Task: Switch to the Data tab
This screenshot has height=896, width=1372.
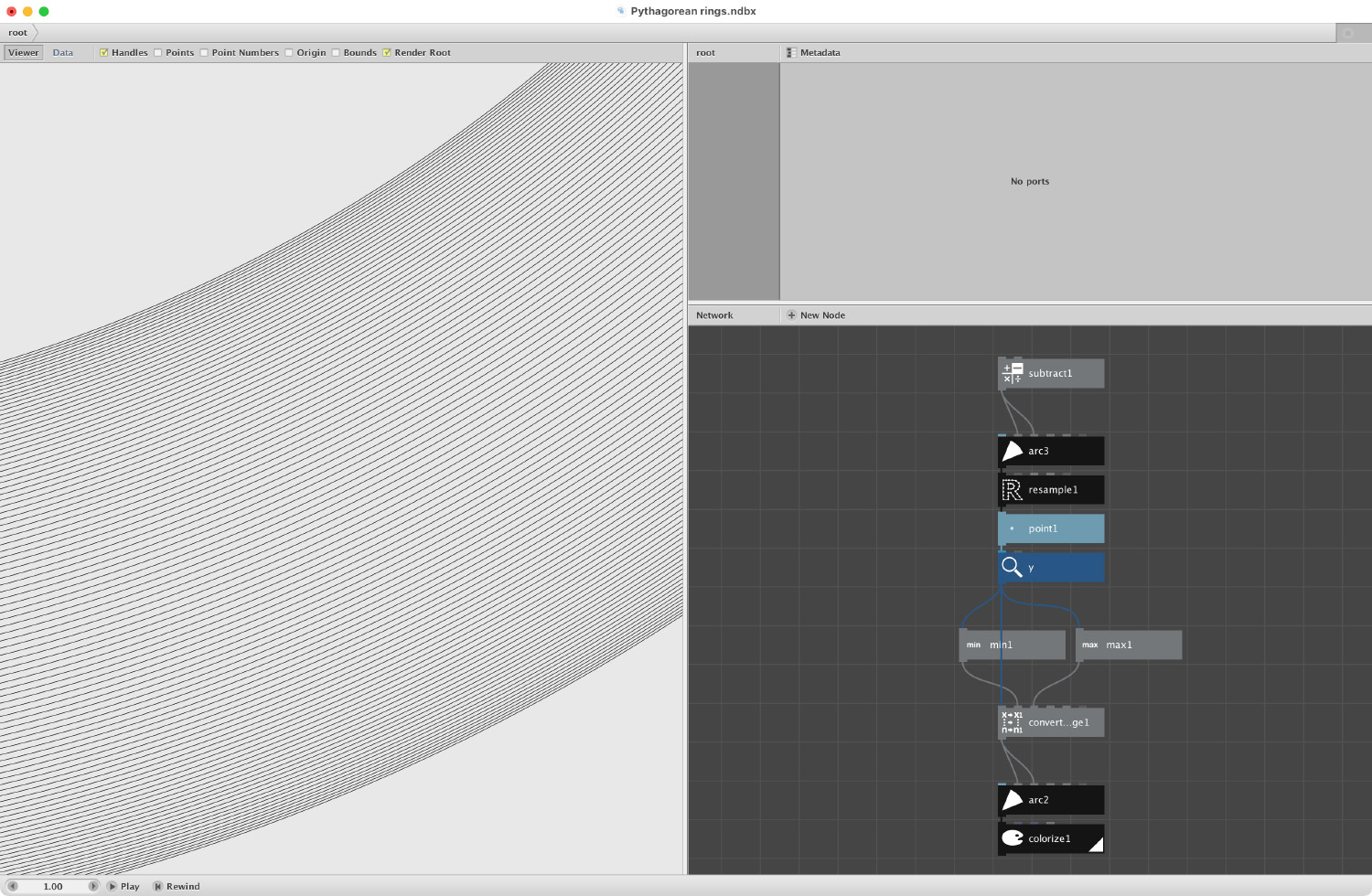Action: tap(63, 53)
